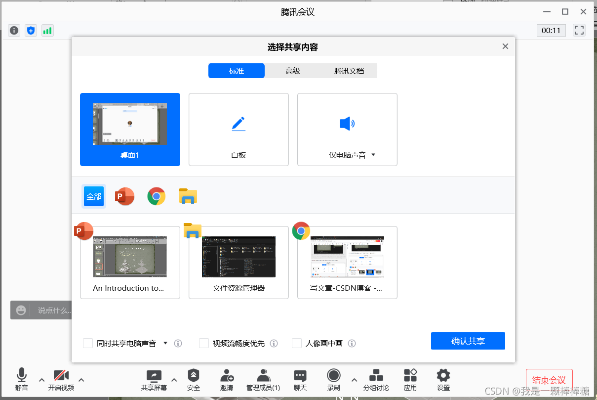Filter windows by the PowerPoint icon

pyautogui.click(x=125, y=196)
